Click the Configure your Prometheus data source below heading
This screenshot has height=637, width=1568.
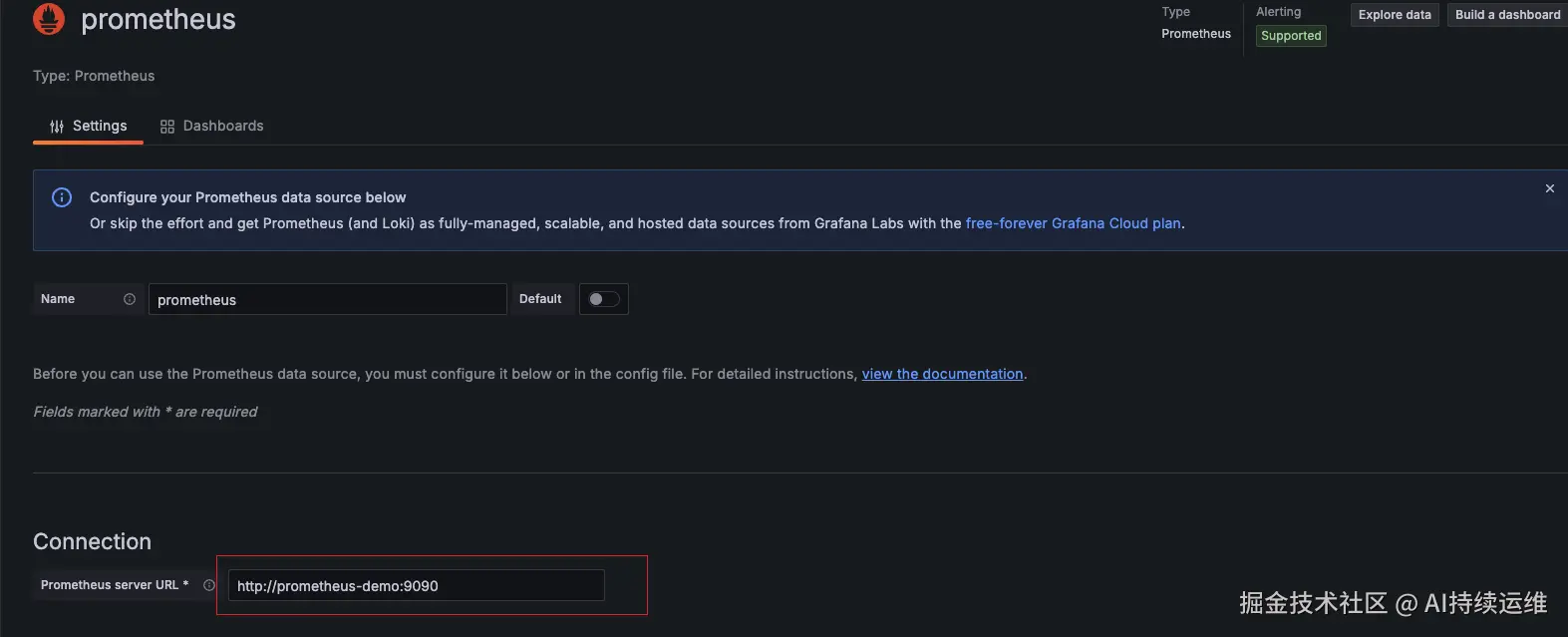[x=248, y=197]
